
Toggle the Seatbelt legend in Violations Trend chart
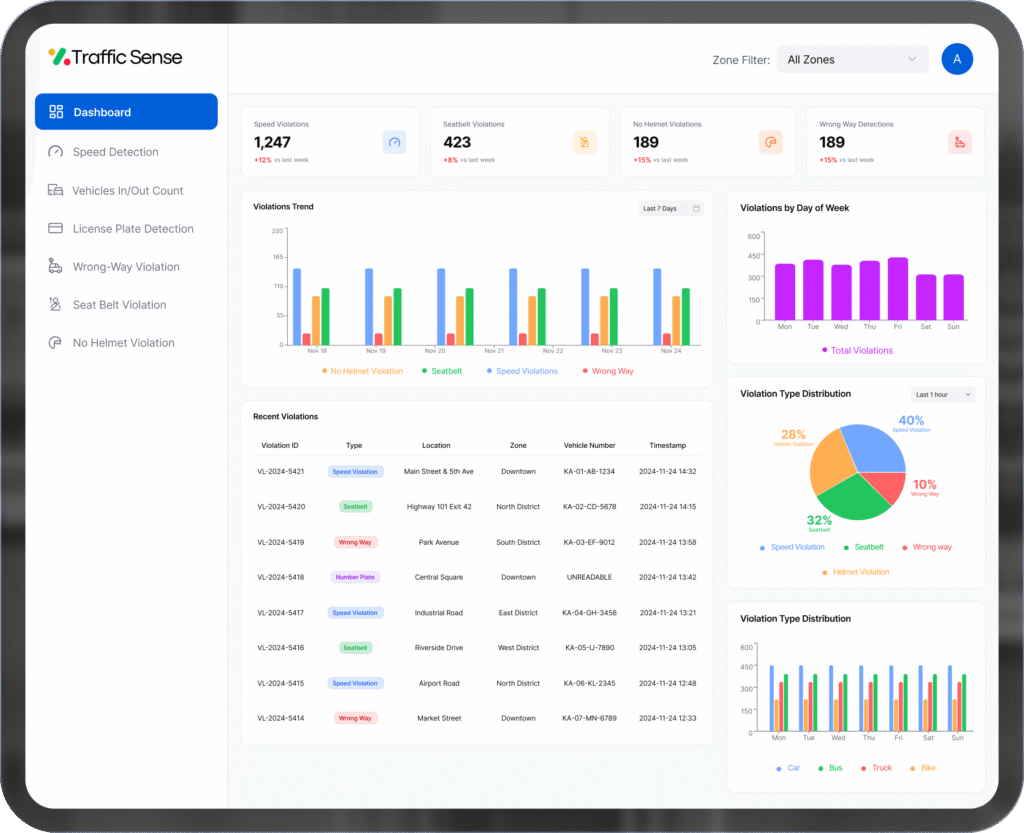(441, 371)
